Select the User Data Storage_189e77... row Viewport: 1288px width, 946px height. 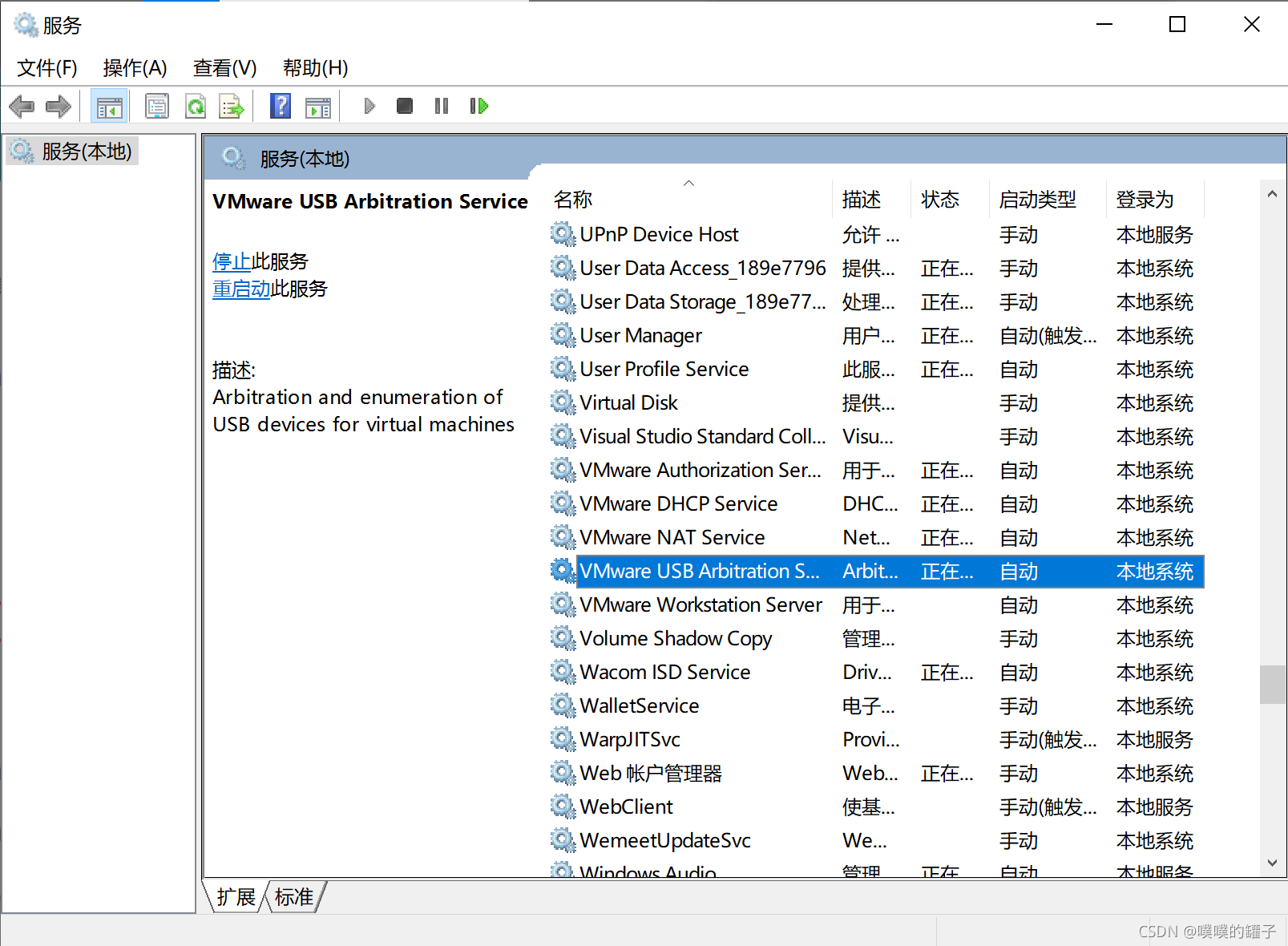click(877, 301)
